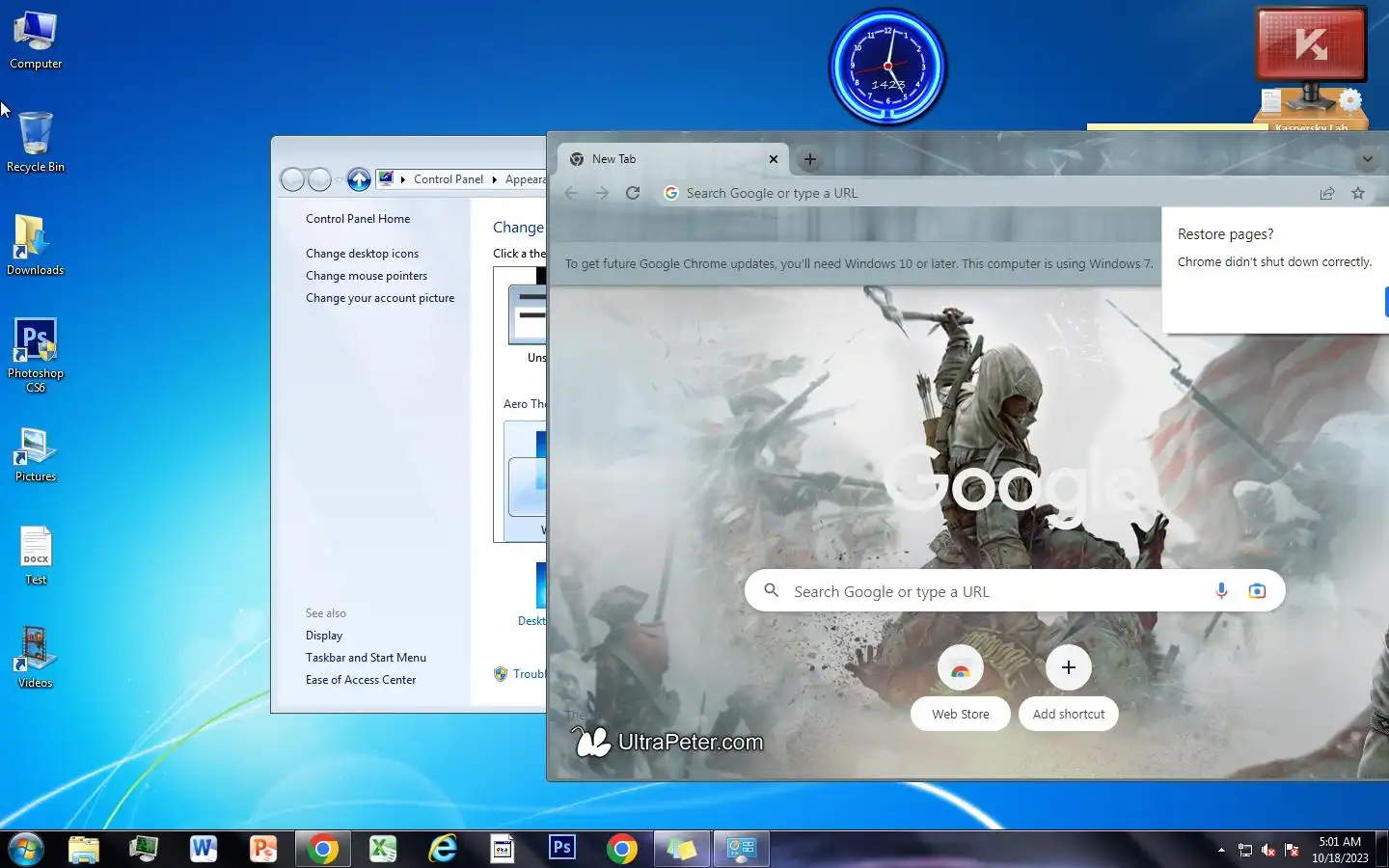Open the Ease of Access Center link
Image resolution: width=1389 pixels, height=868 pixels.
(361, 680)
